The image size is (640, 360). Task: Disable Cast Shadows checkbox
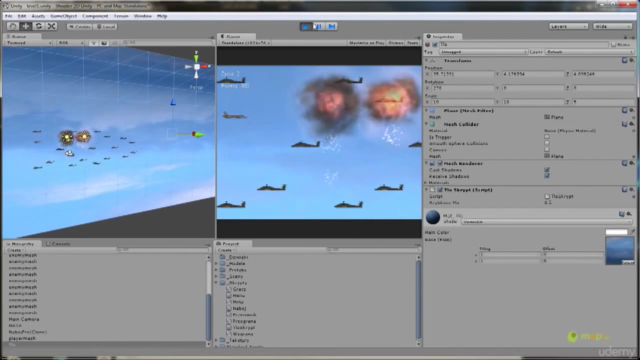[547, 170]
